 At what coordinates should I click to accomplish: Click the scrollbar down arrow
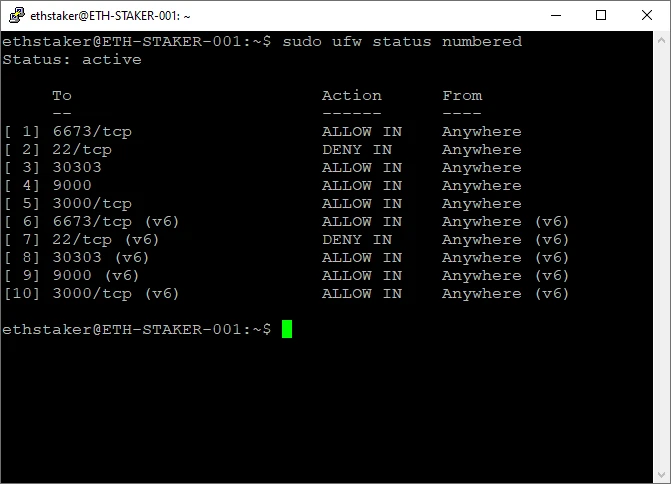click(661, 475)
